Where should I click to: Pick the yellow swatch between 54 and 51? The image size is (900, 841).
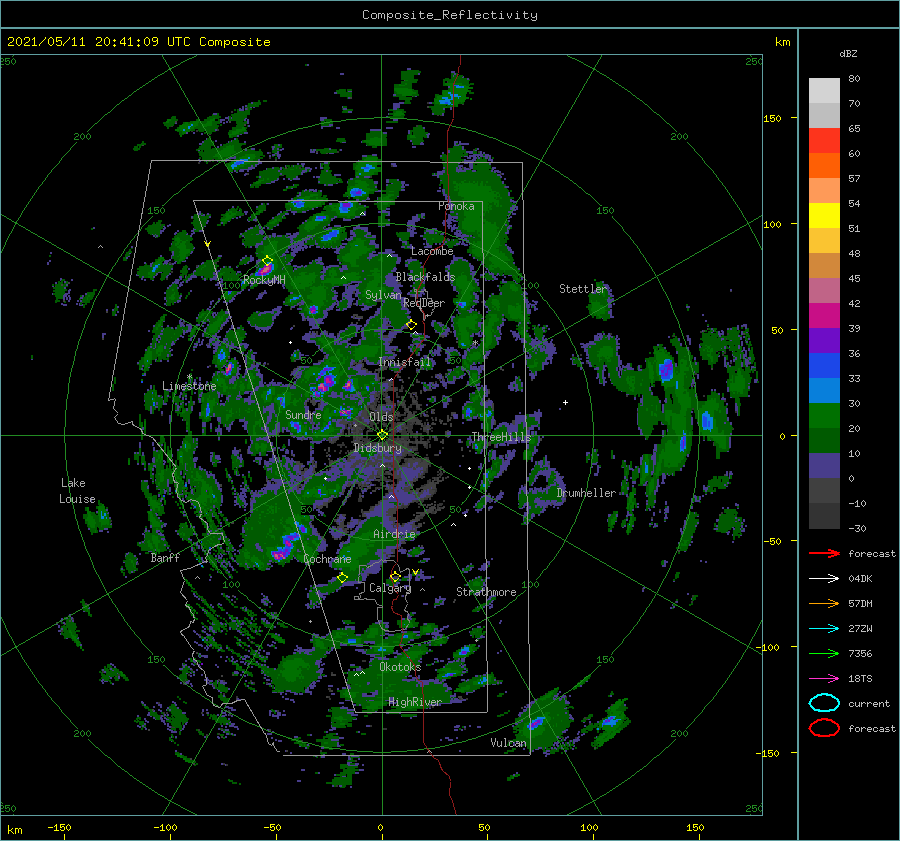(824, 215)
